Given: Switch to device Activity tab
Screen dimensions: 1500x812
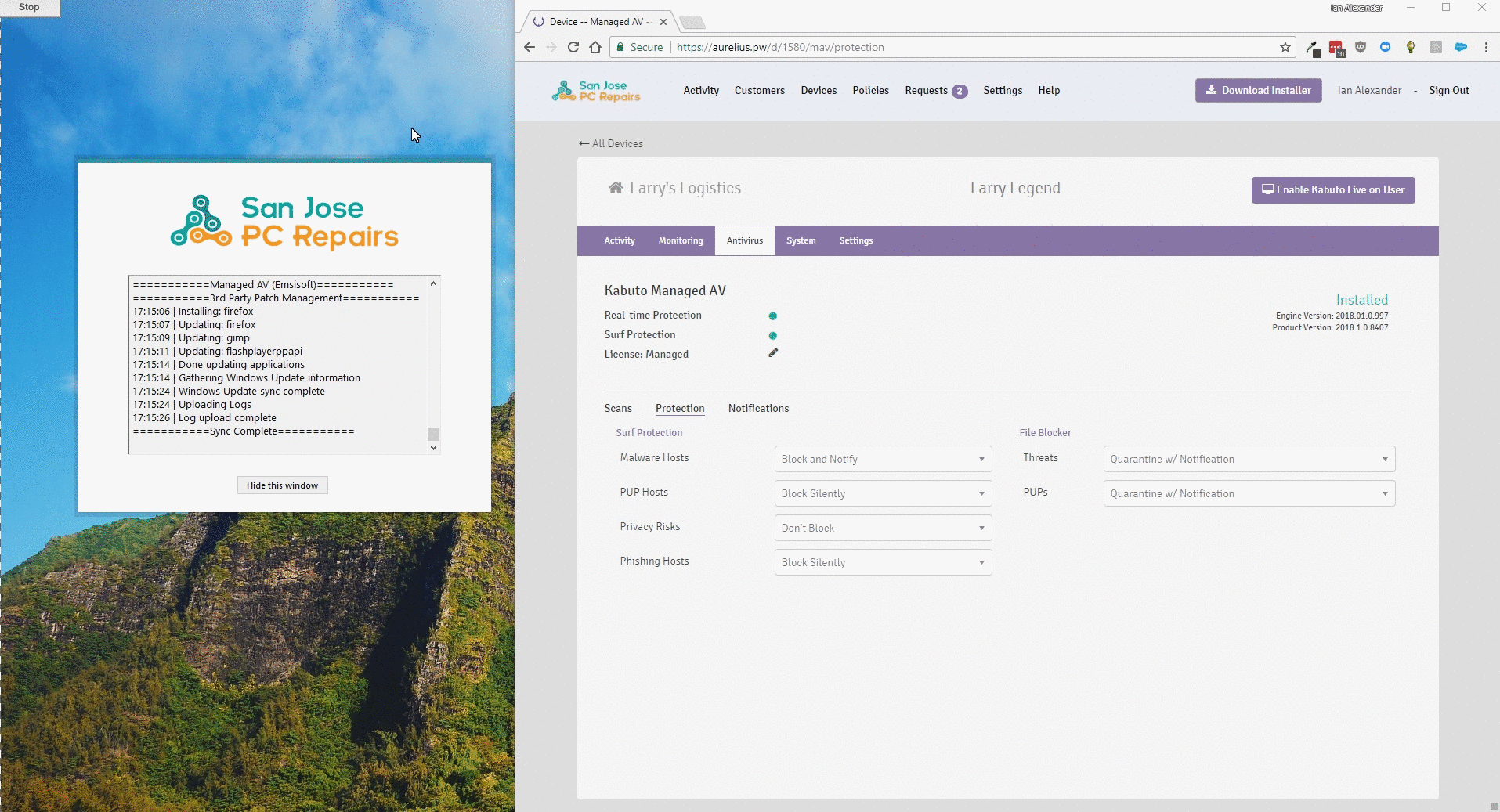Looking at the screenshot, I should click(x=620, y=240).
